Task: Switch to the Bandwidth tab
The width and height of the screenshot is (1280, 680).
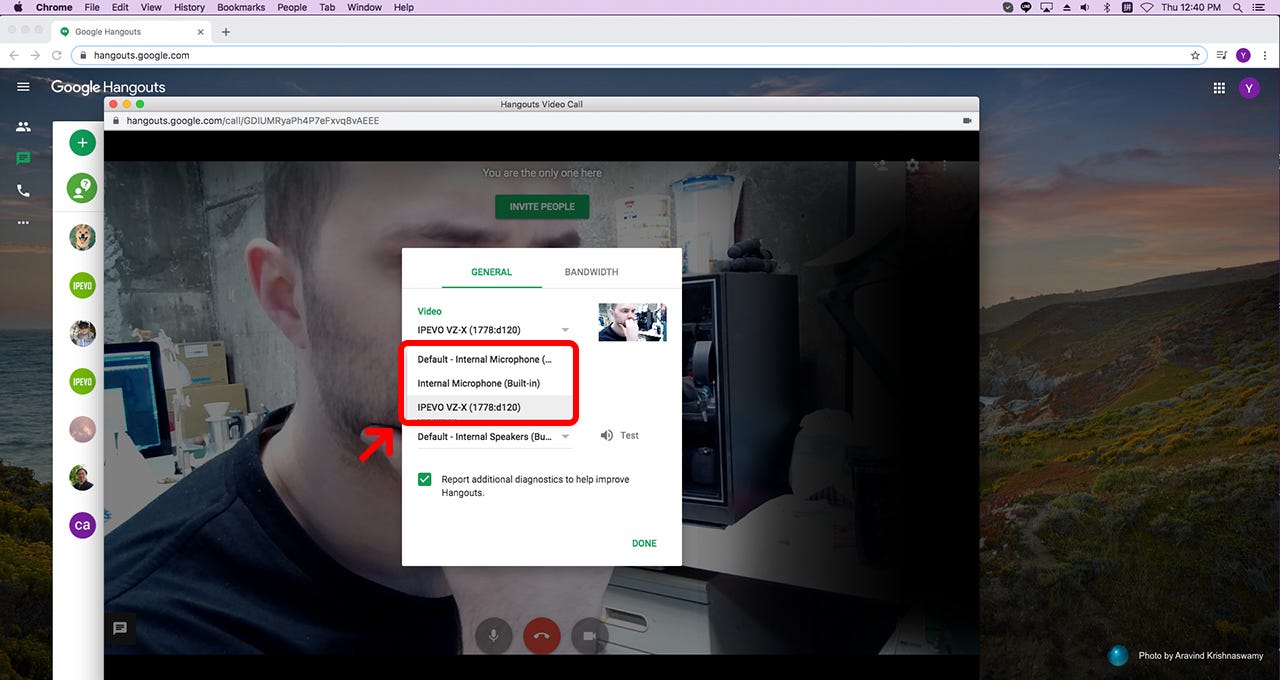Action: pyautogui.click(x=591, y=272)
